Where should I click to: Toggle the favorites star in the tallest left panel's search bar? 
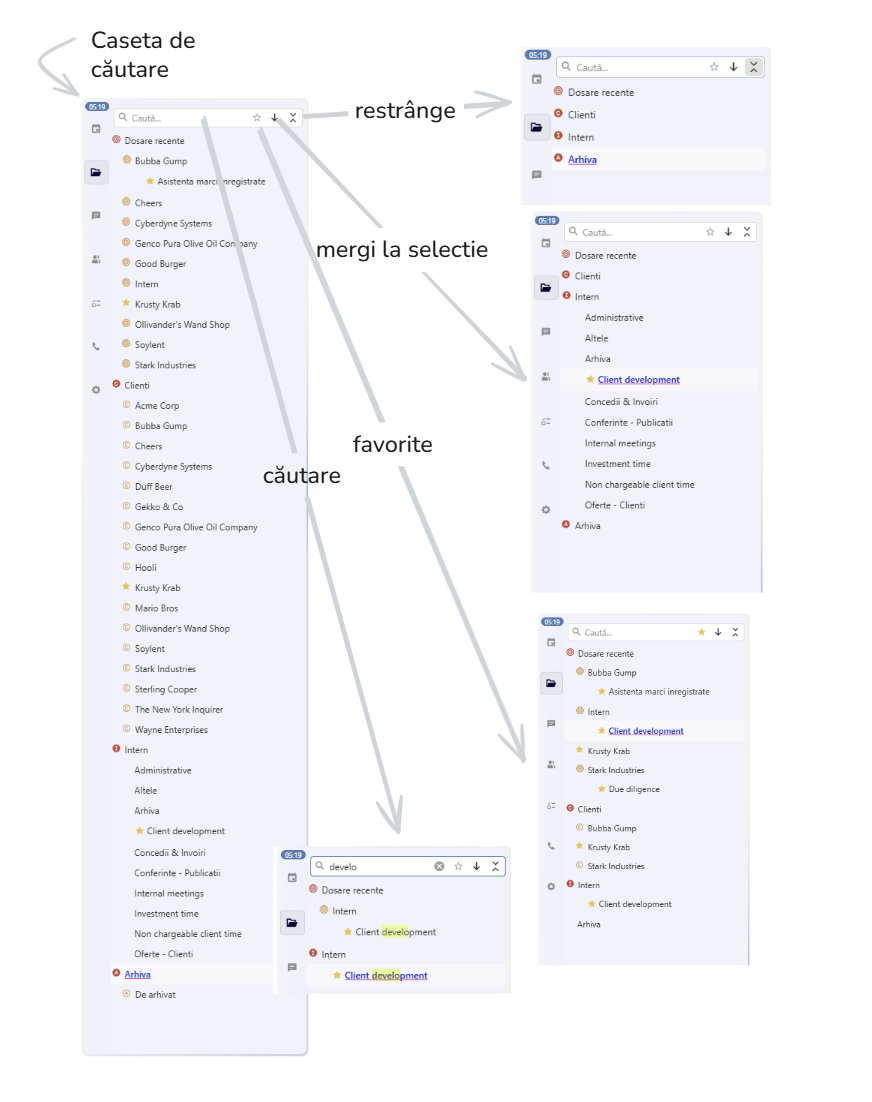[x=257, y=118]
